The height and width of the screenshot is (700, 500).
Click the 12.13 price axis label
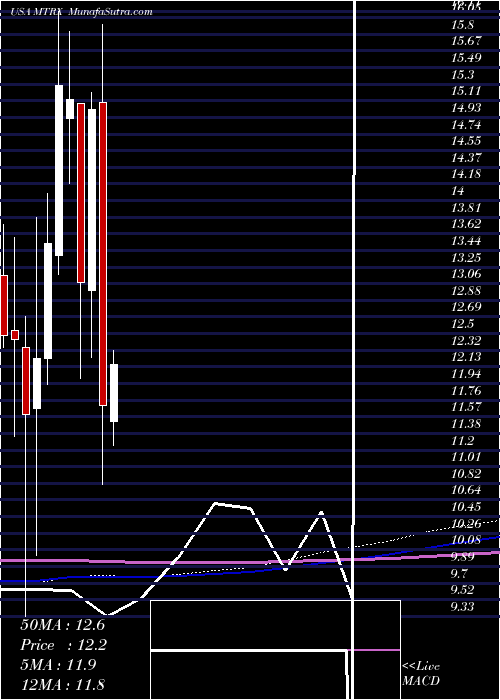point(466,357)
